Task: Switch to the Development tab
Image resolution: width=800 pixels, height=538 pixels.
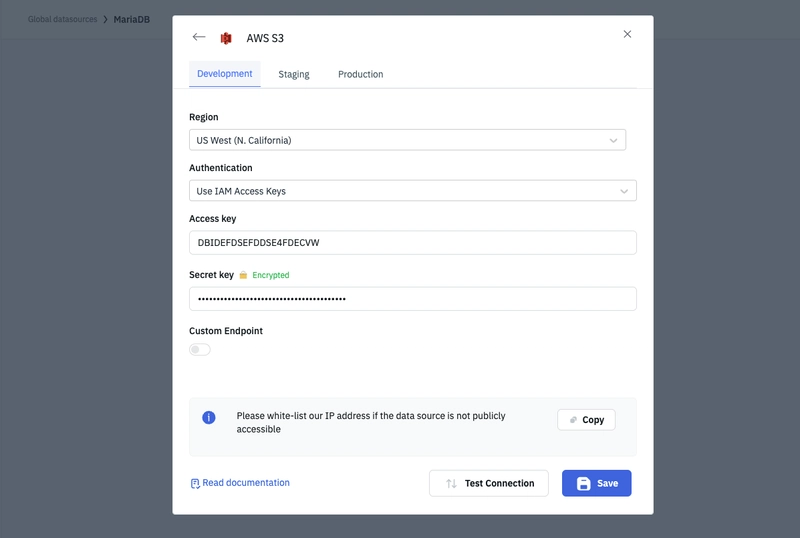Action: [x=224, y=74]
